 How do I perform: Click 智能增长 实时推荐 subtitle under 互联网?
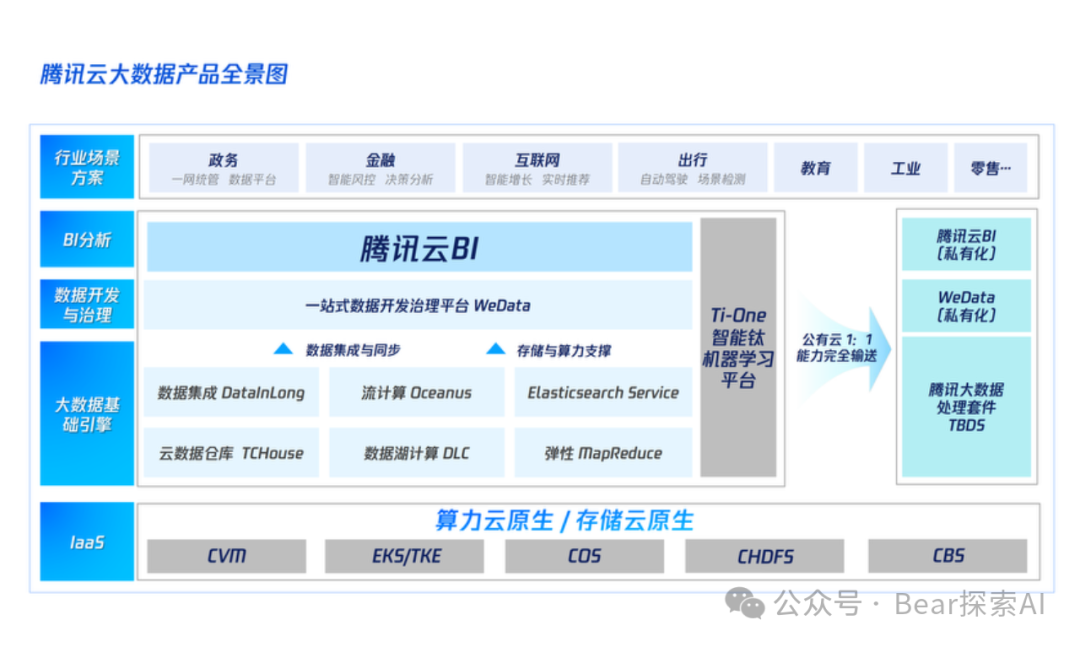[x=537, y=180]
